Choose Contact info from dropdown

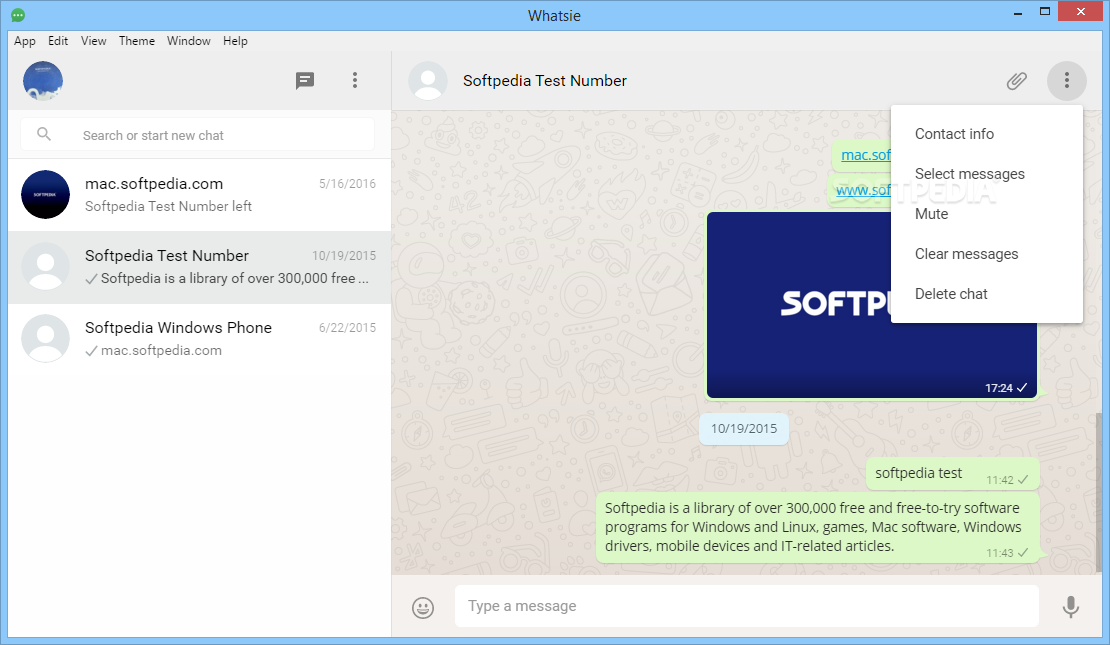point(987,134)
